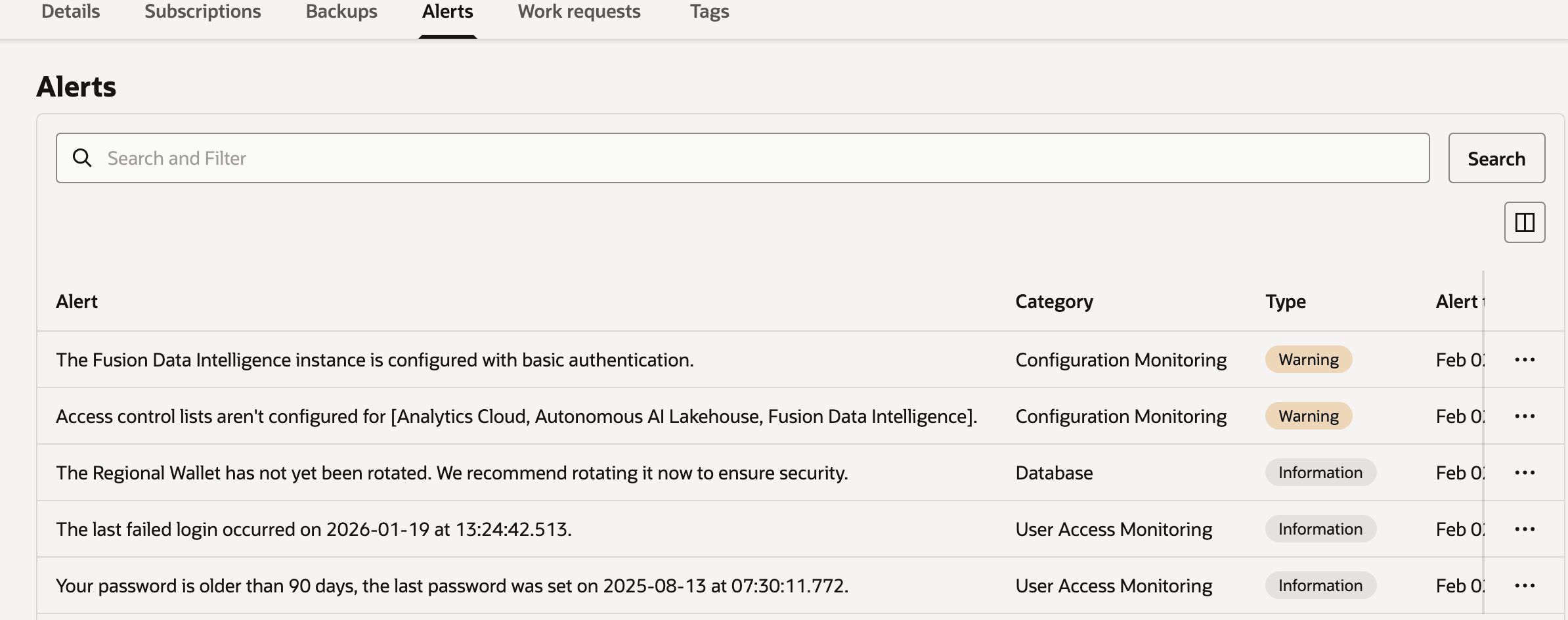Open actions menu for password age alert

[1526, 585]
